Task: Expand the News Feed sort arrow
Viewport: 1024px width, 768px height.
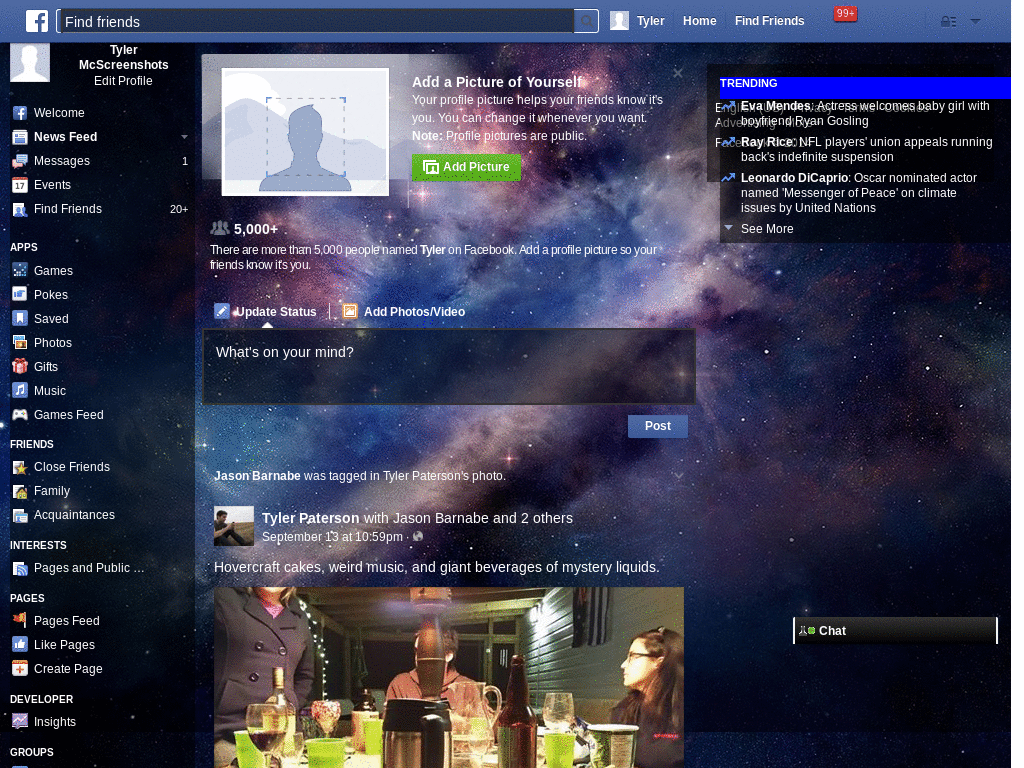Action: click(184, 137)
